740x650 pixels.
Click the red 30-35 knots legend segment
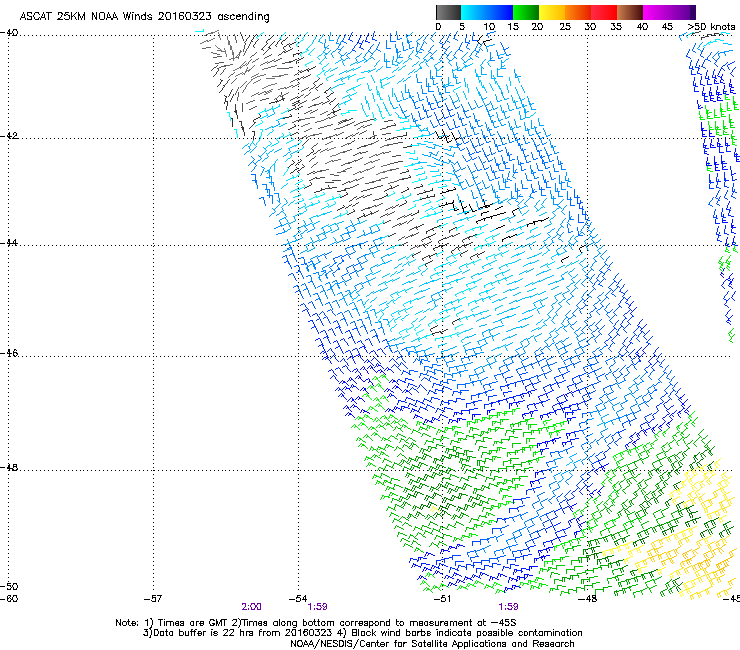[604, 12]
